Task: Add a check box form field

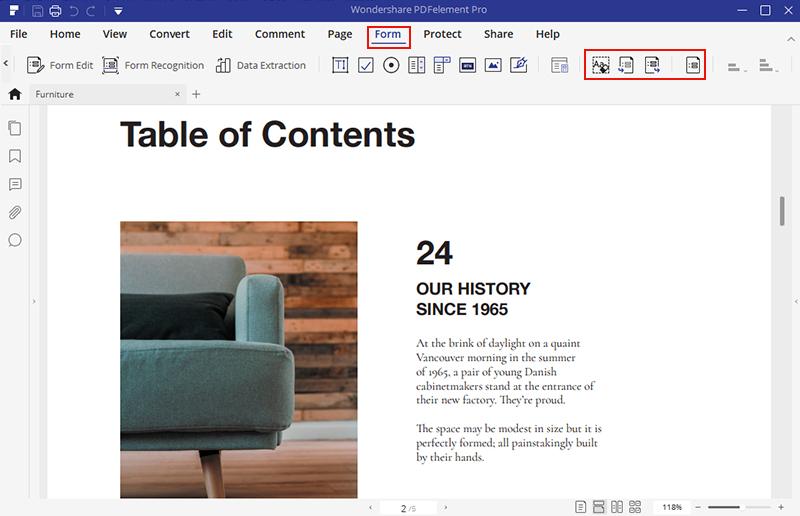Action: click(365, 65)
